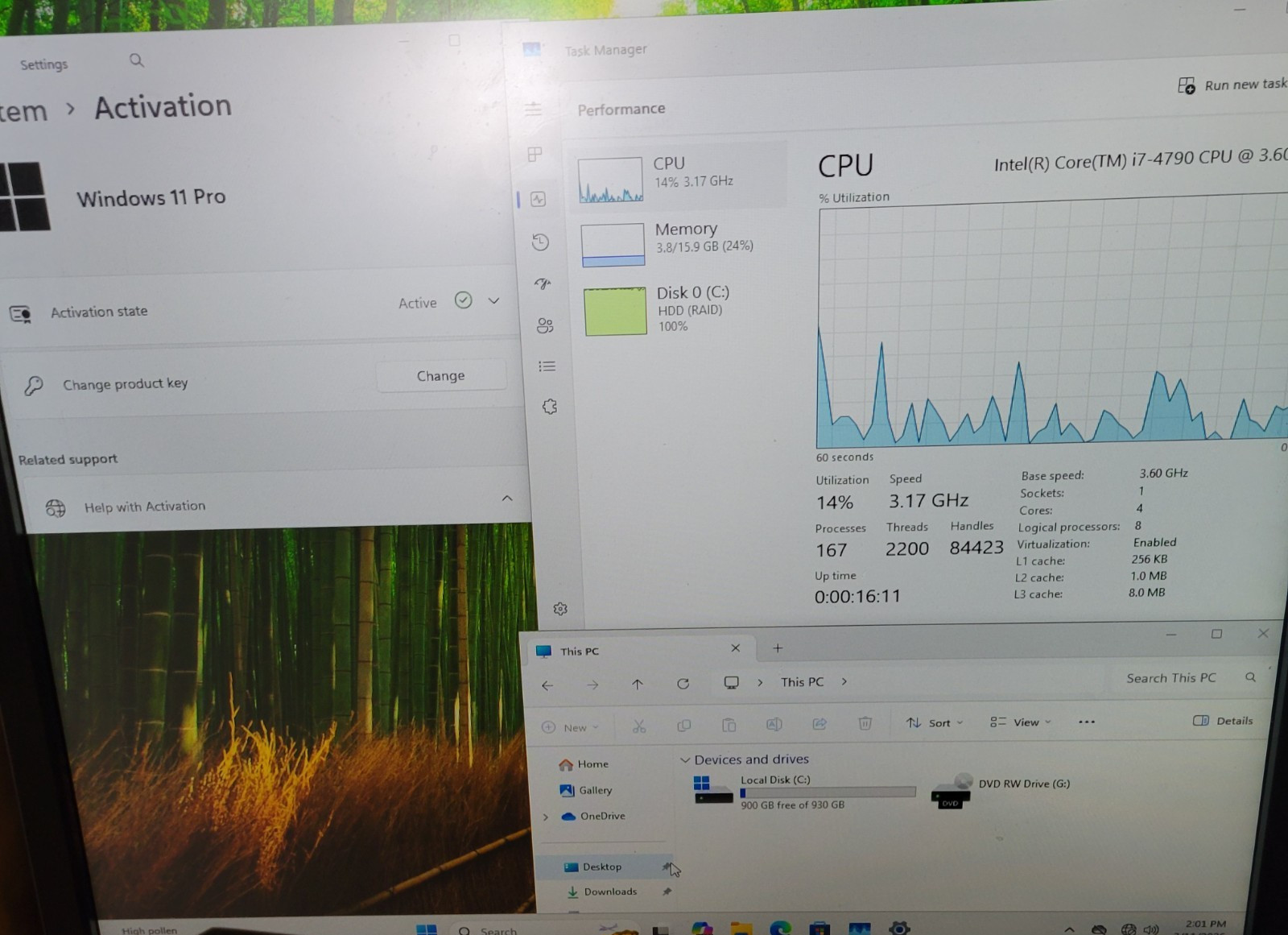Open Services in Task Manager sidebar
The image size is (1288, 935).
click(550, 407)
